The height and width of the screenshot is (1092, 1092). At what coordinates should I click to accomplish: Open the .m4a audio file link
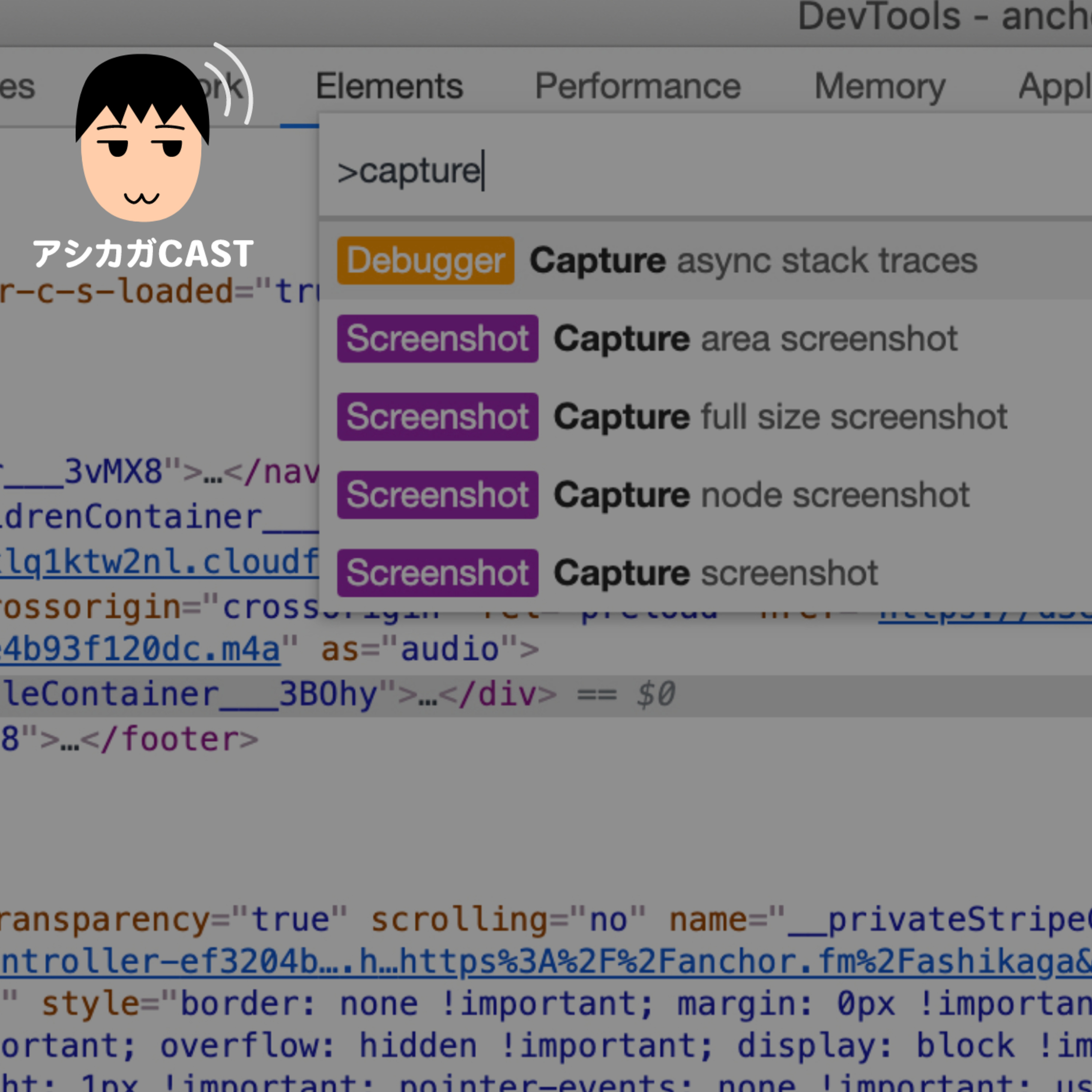pos(141,649)
